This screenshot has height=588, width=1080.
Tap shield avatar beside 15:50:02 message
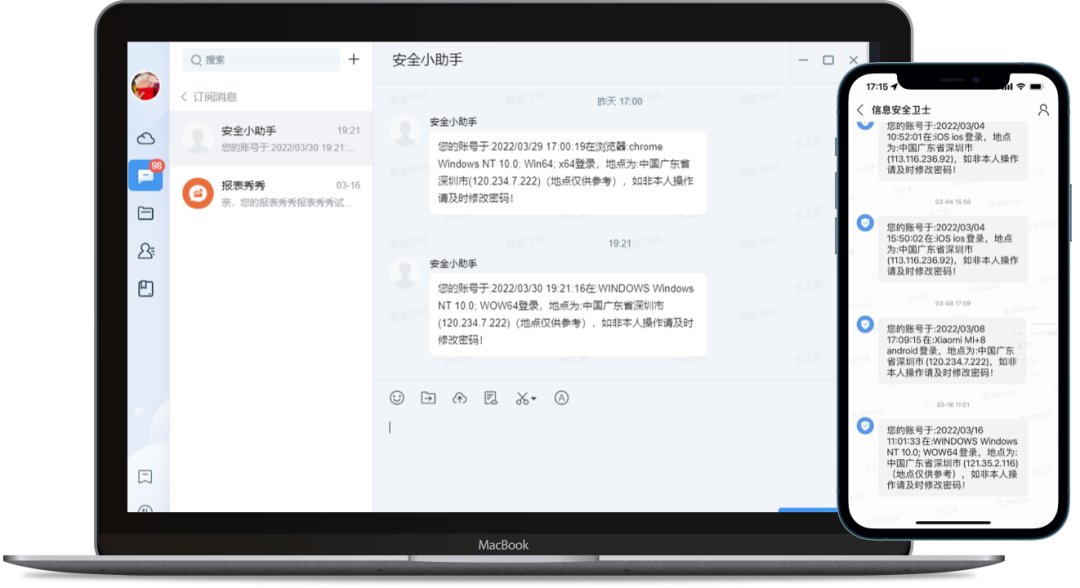tap(865, 223)
